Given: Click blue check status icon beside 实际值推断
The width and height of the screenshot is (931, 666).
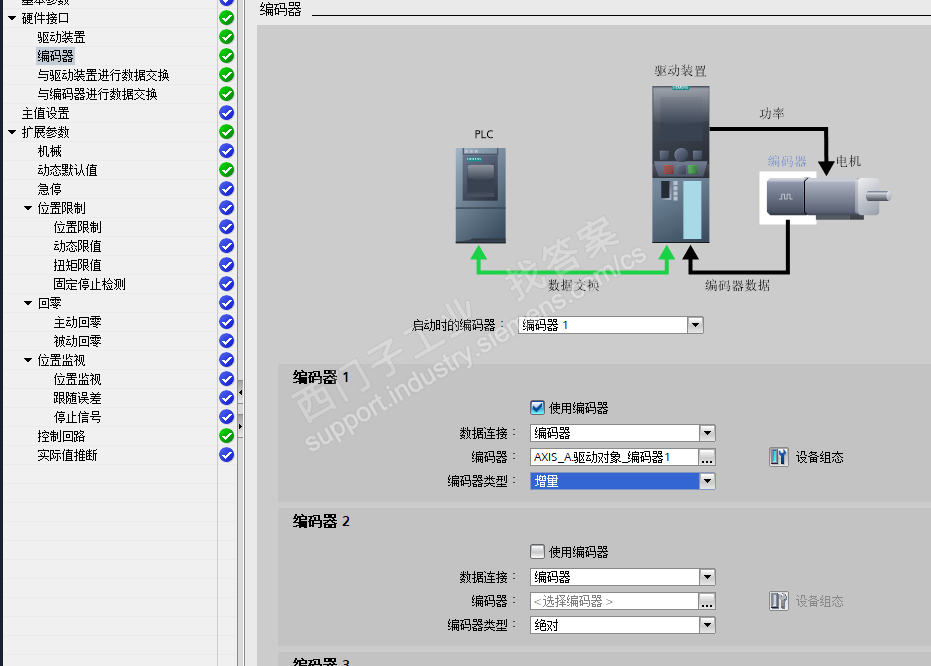Looking at the screenshot, I should pos(226,455).
